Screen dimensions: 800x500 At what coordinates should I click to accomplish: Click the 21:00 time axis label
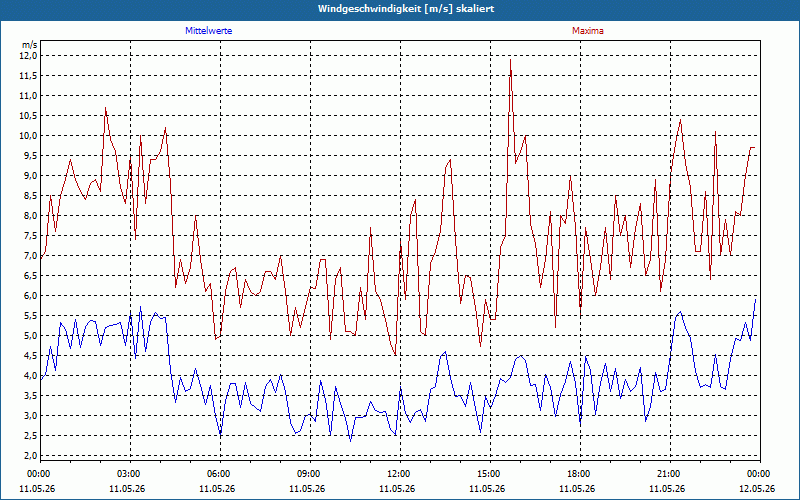pyautogui.click(x=669, y=474)
